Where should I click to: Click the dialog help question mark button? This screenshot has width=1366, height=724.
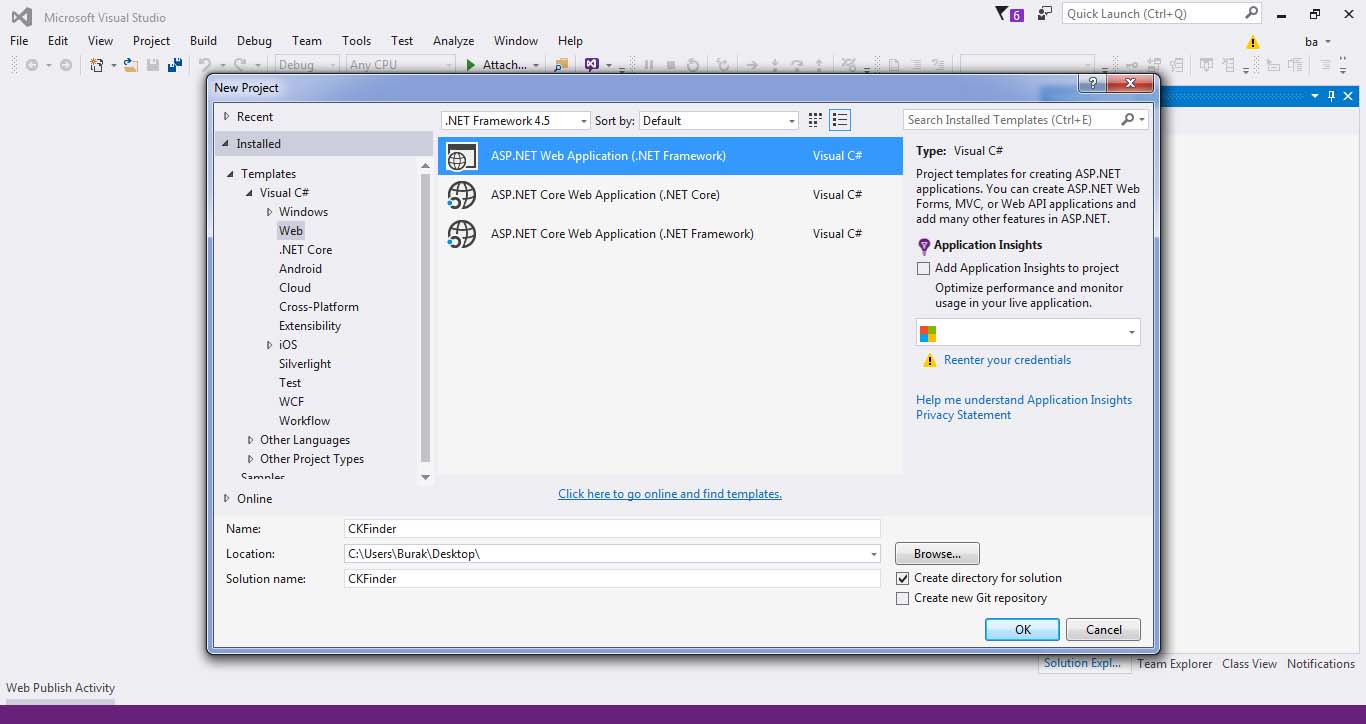click(1093, 83)
